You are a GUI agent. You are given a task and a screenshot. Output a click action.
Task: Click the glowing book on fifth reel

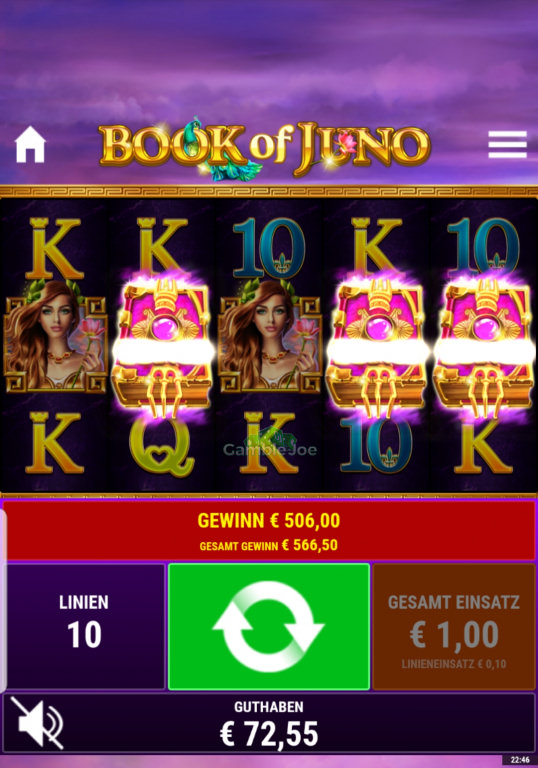[484, 343]
